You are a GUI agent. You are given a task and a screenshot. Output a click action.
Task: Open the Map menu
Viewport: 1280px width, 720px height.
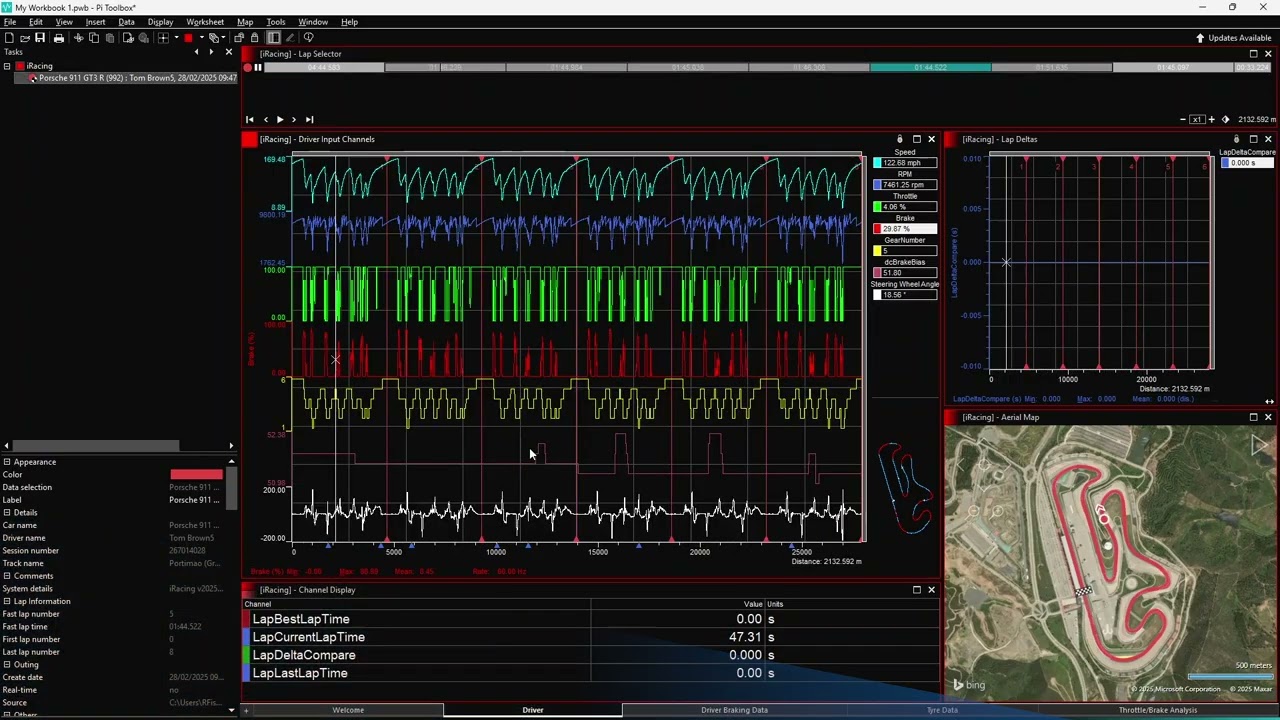[245, 22]
